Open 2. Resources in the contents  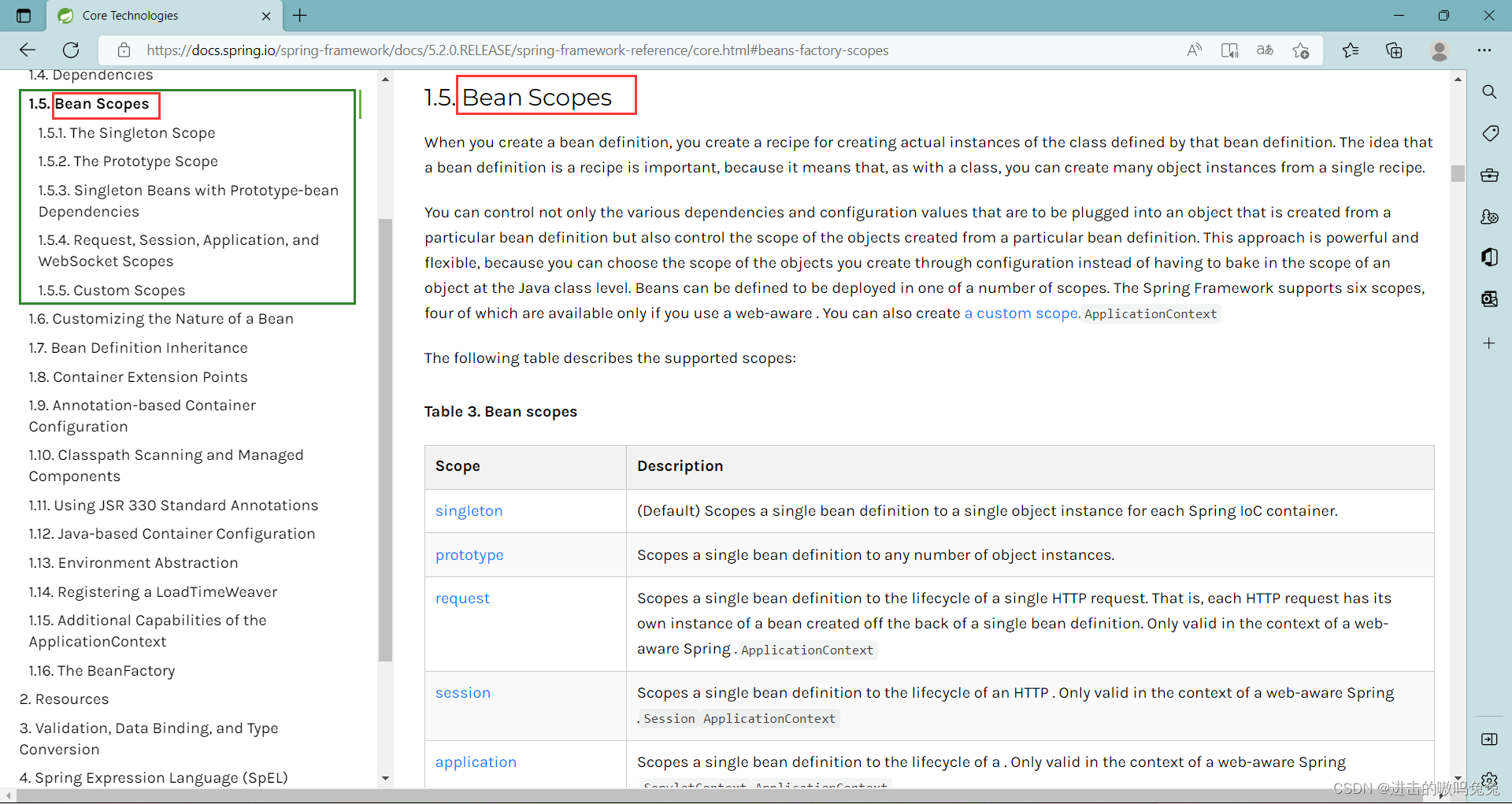(65, 699)
